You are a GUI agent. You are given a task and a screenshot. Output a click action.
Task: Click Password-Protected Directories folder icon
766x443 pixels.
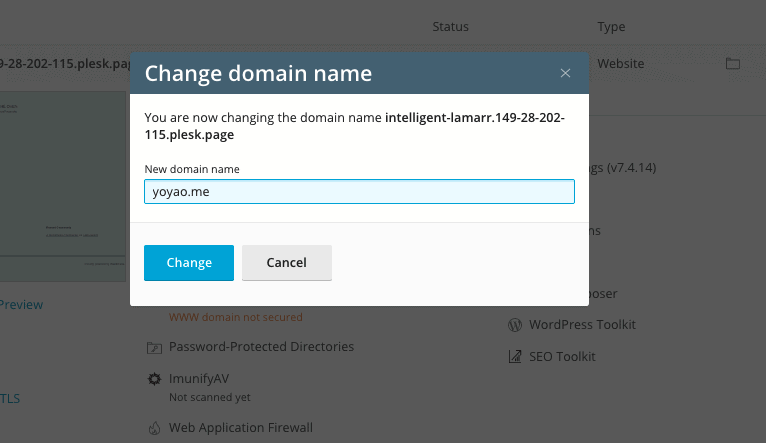[154, 347]
